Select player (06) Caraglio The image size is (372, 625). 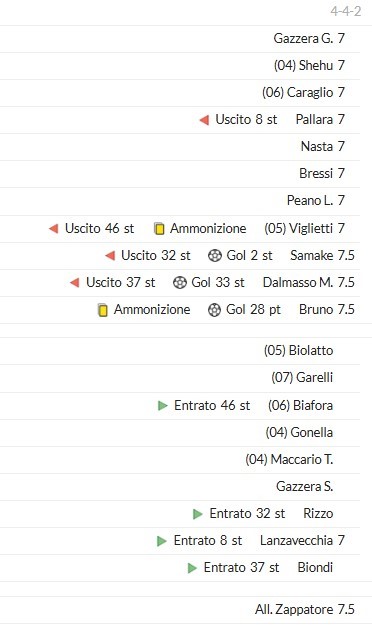297,92
